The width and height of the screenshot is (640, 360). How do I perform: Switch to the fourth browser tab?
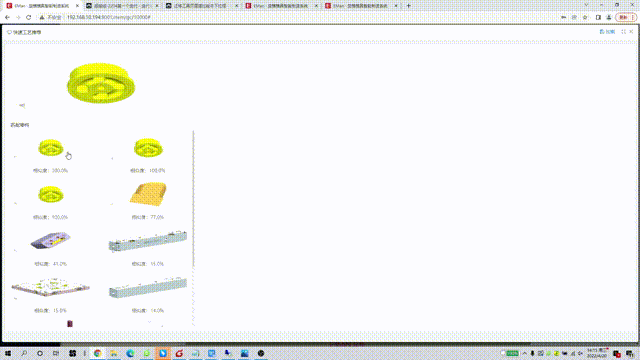(281, 6)
